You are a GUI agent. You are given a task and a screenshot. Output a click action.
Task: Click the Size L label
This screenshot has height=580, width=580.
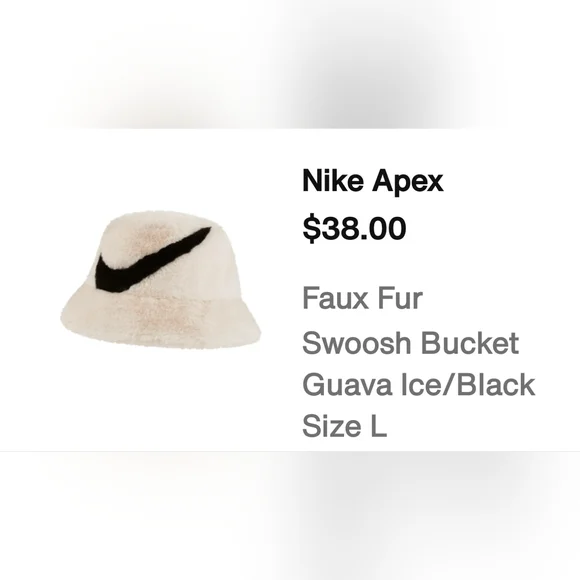(344, 426)
